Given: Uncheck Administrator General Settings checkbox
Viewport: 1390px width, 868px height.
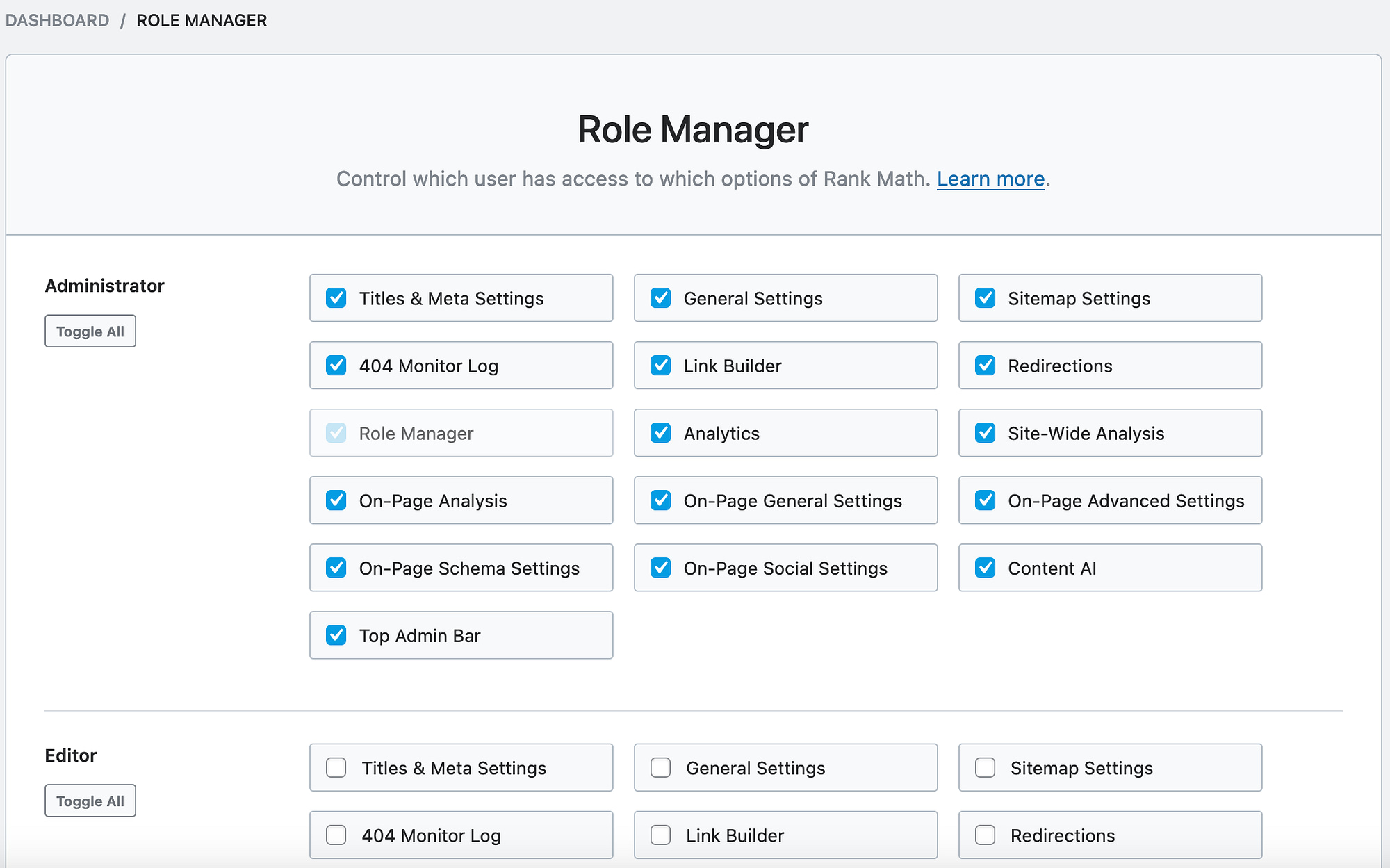Looking at the screenshot, I should pos(661,298).
